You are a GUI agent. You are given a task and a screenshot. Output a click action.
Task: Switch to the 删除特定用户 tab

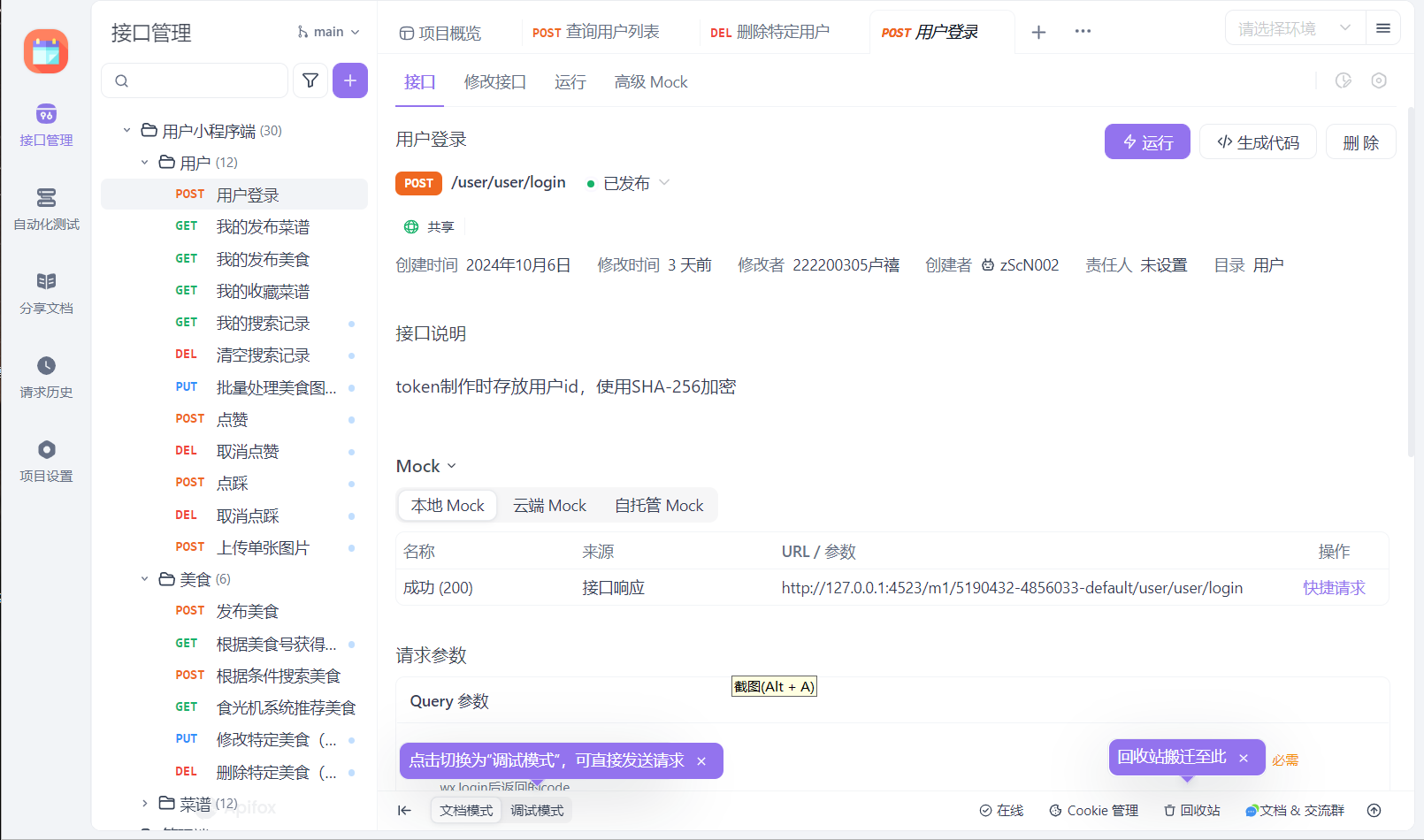(769, 32)
